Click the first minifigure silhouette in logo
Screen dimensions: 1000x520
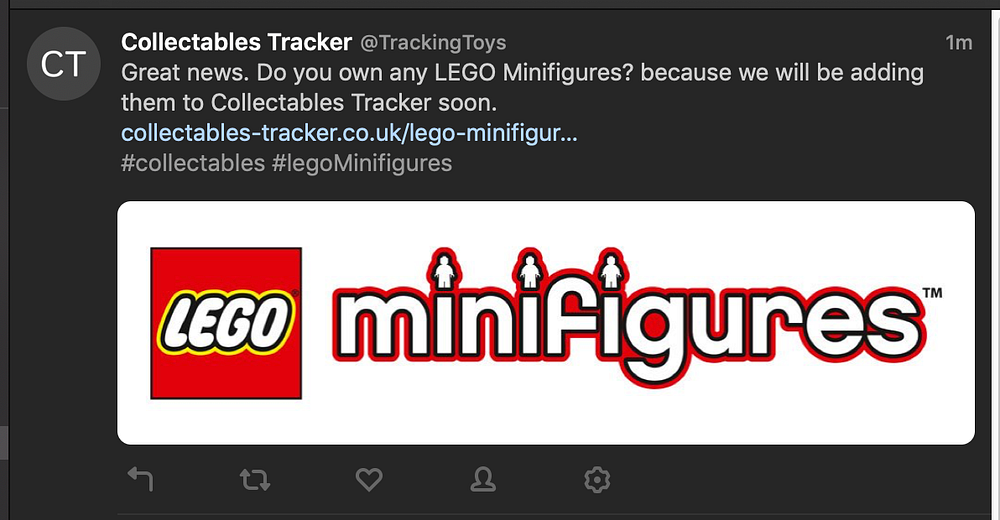pyautogui.click(x=444, y=271)
